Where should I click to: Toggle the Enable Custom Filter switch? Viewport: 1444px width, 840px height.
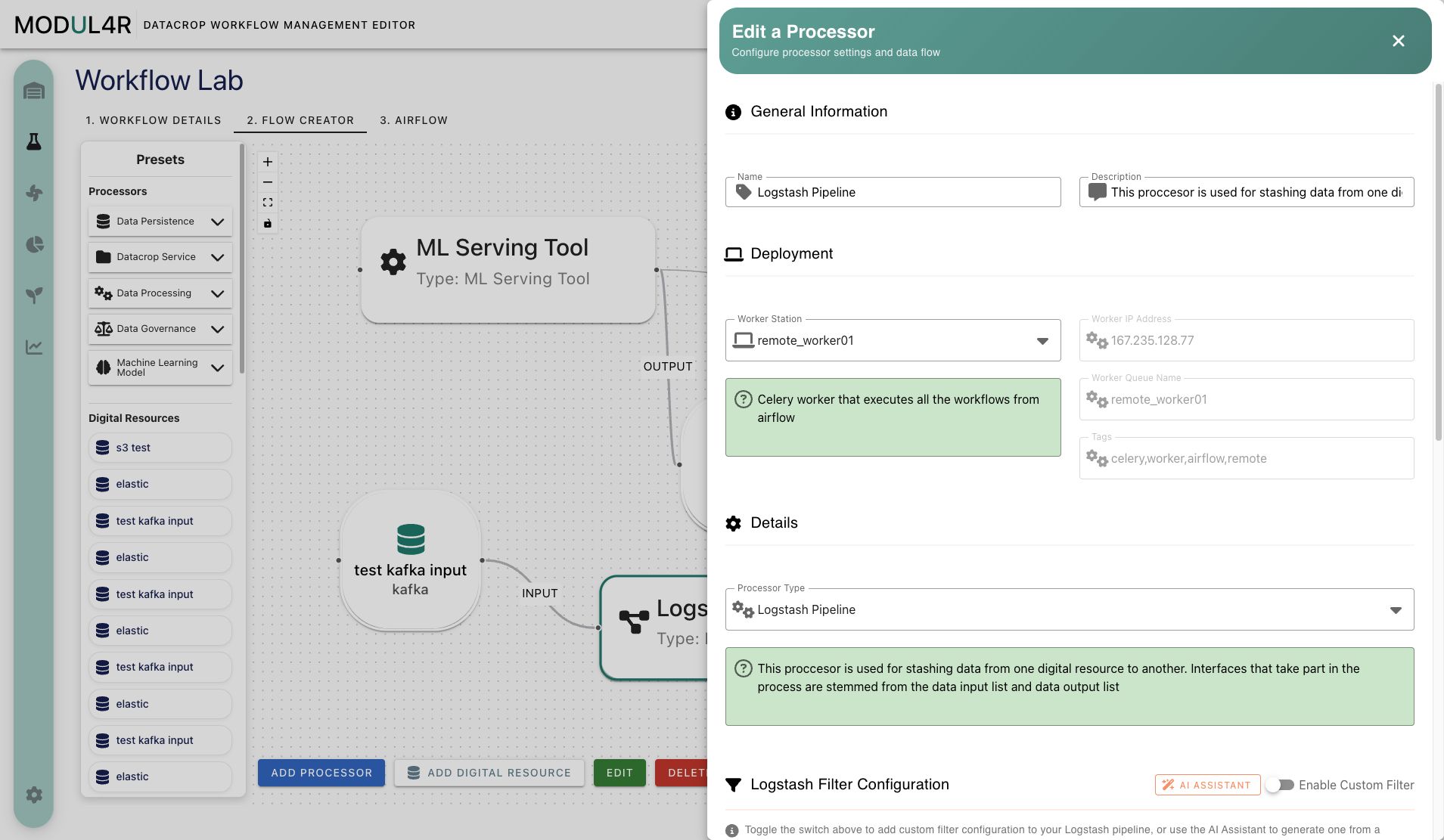1280,785
